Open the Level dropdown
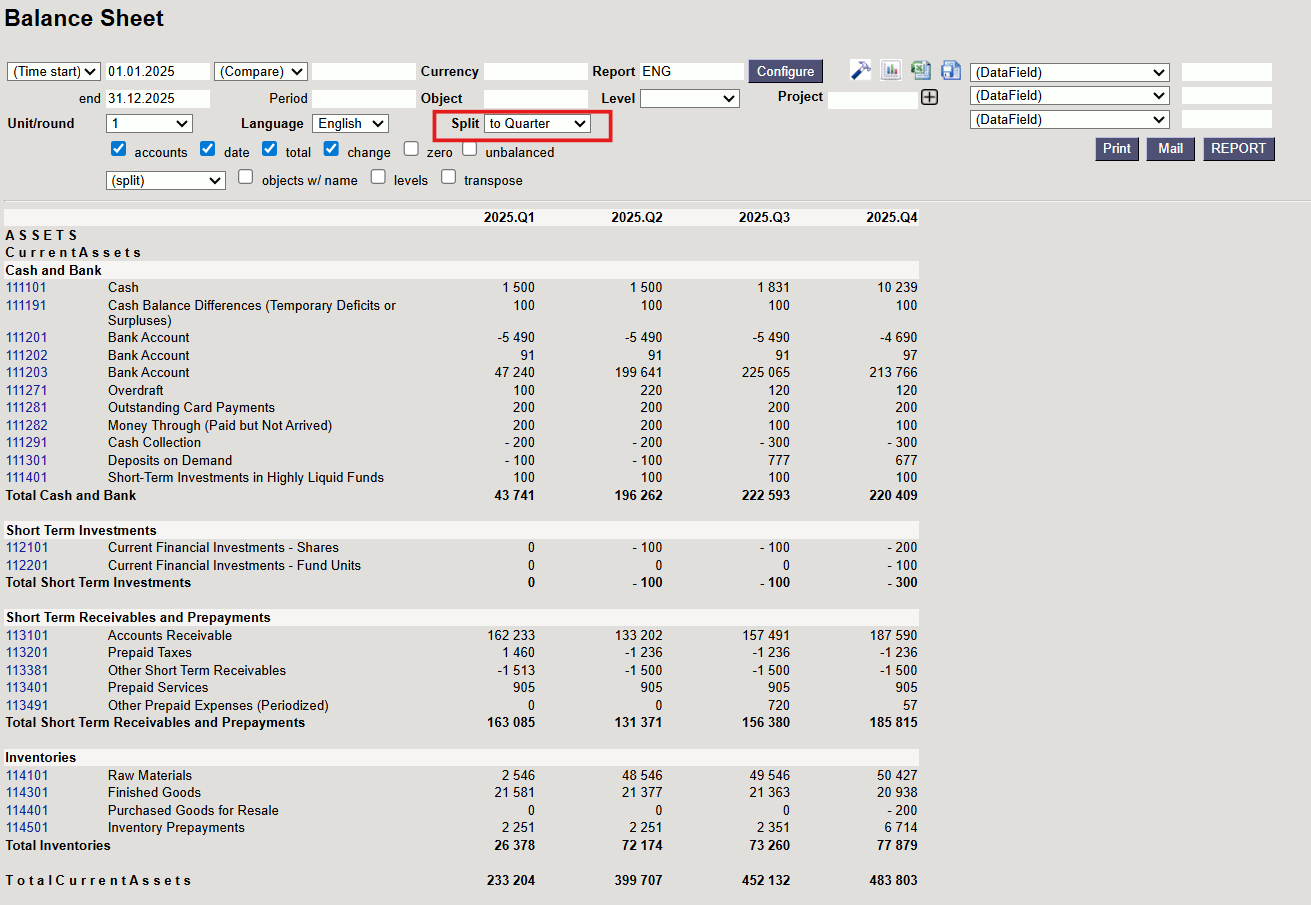The image size is (1311, 905). click(689, 98)
